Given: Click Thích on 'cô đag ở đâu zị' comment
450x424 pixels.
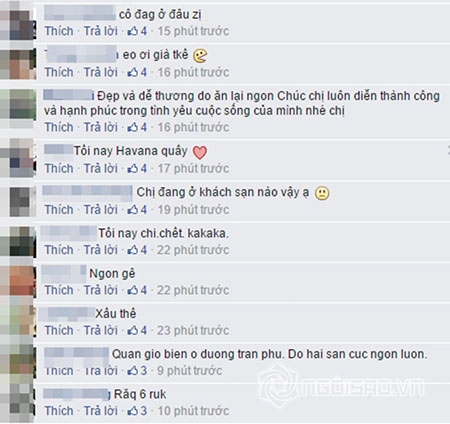Looking at the screenshot, I should coord(59,31).
